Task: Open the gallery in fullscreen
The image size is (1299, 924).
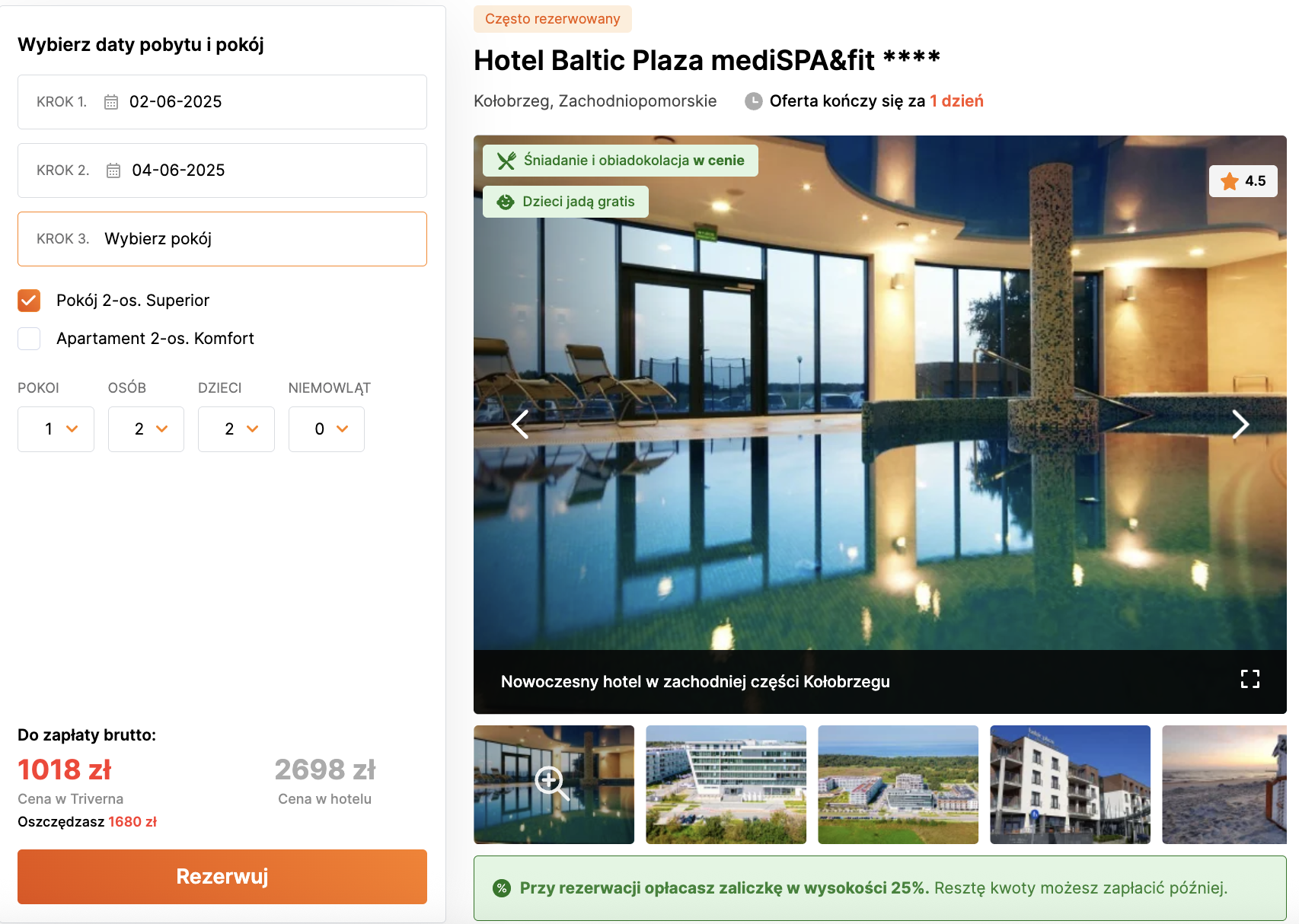Action: click(1250, 679)
